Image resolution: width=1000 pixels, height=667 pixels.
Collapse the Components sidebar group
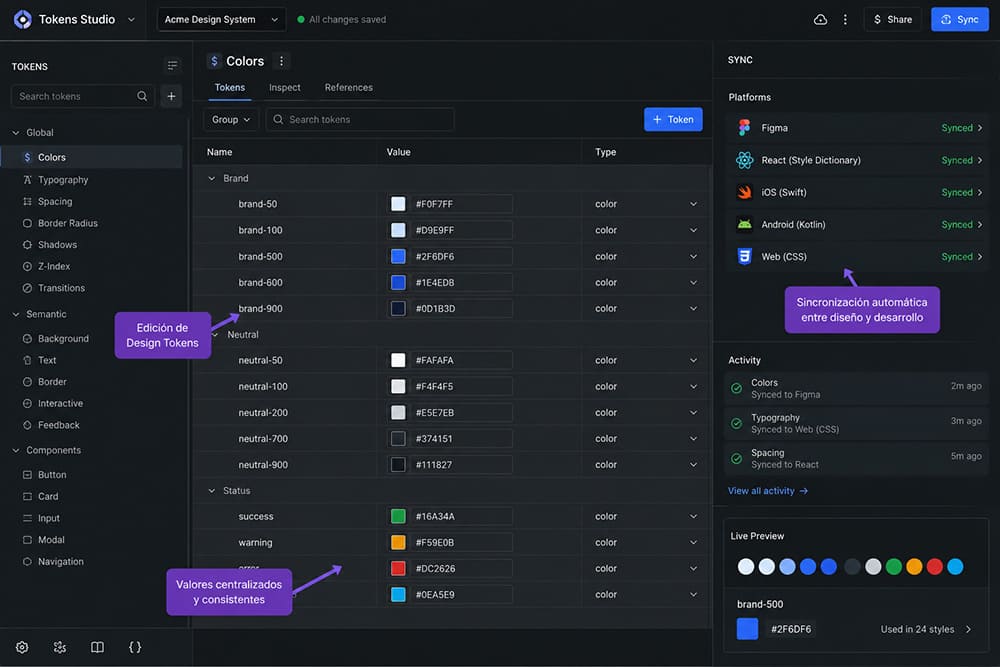[16, 450]
